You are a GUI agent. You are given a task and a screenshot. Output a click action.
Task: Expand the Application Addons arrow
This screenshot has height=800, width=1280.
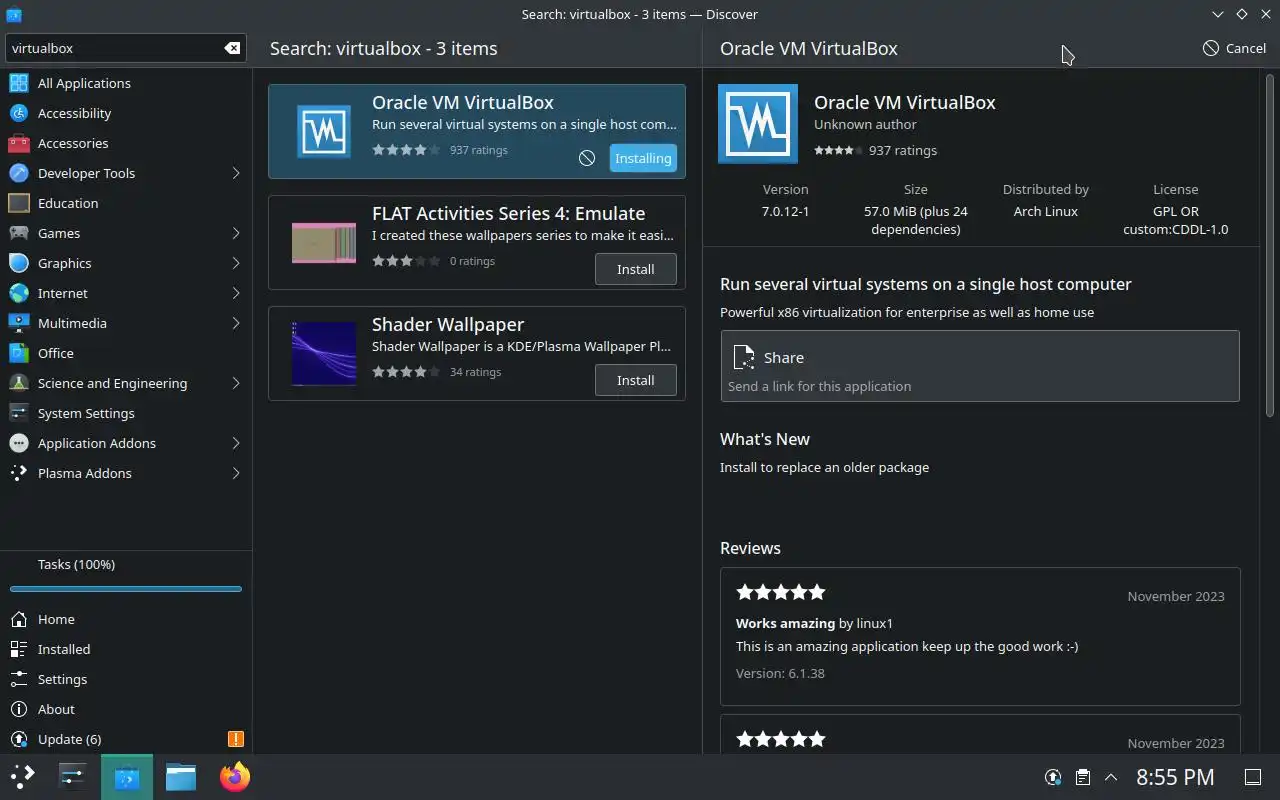[236, 443]
